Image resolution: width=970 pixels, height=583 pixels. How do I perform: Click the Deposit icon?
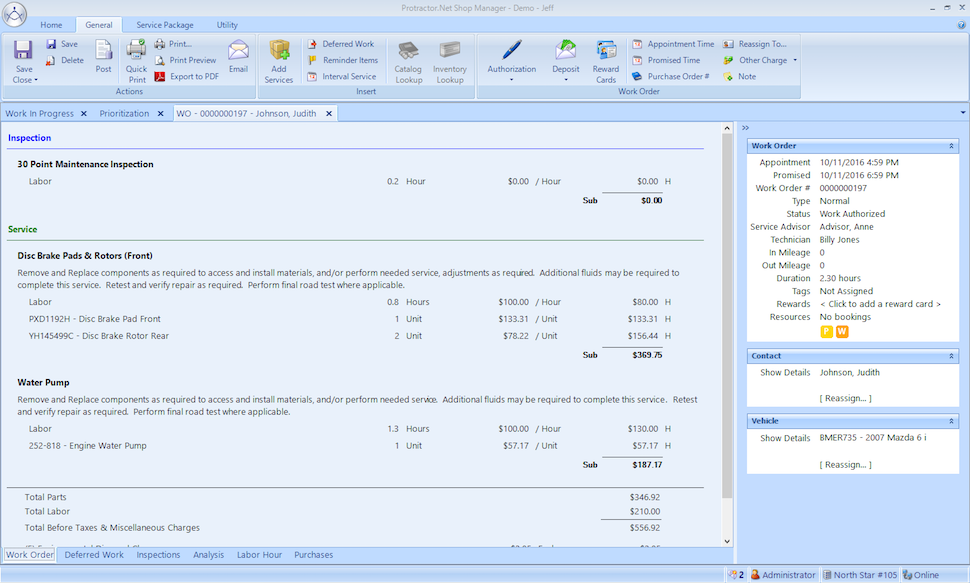click(x=566, y=50)
